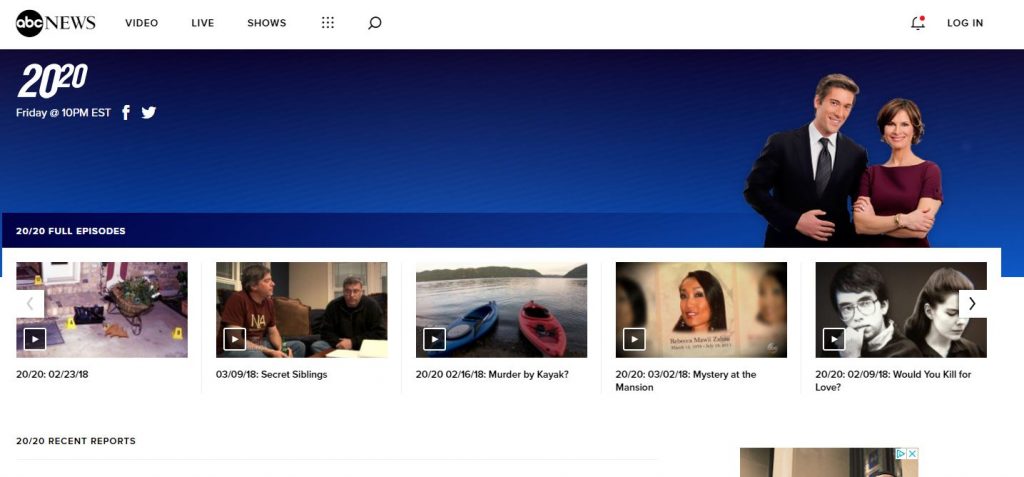Click the Friday @ 10PM EST text
The height and width of the screenshot is (477, 1024).
pos(63,112)
